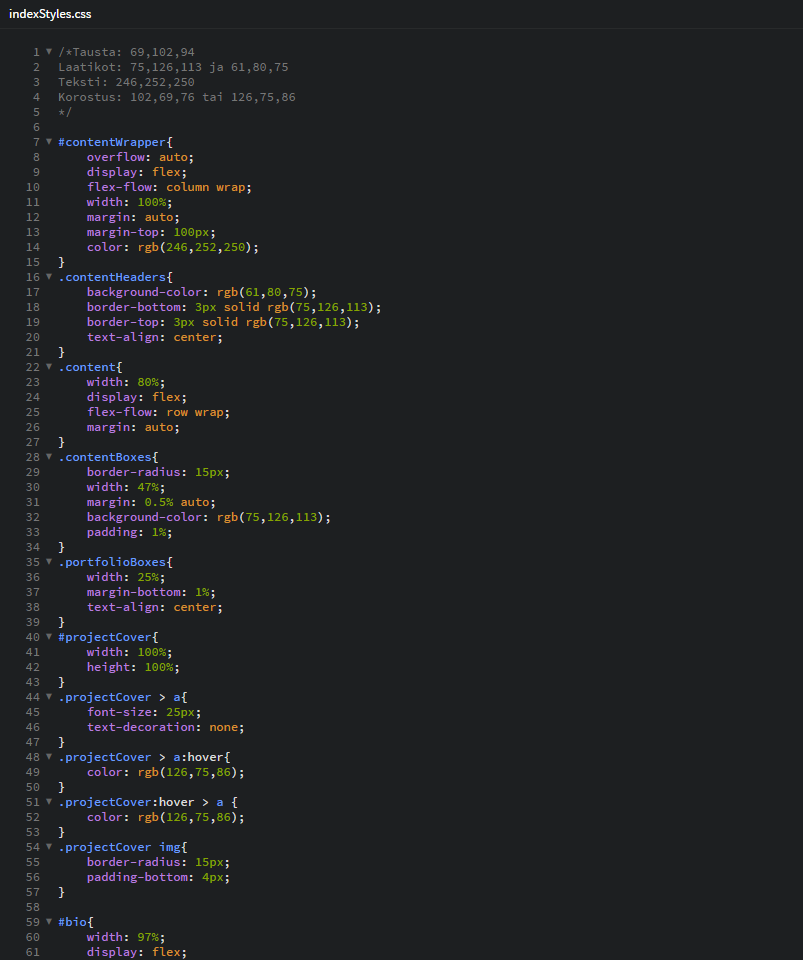Collapse the fold arrow on line 51
The width and height of the screenshot is (803, 960).
pos(49,801)
